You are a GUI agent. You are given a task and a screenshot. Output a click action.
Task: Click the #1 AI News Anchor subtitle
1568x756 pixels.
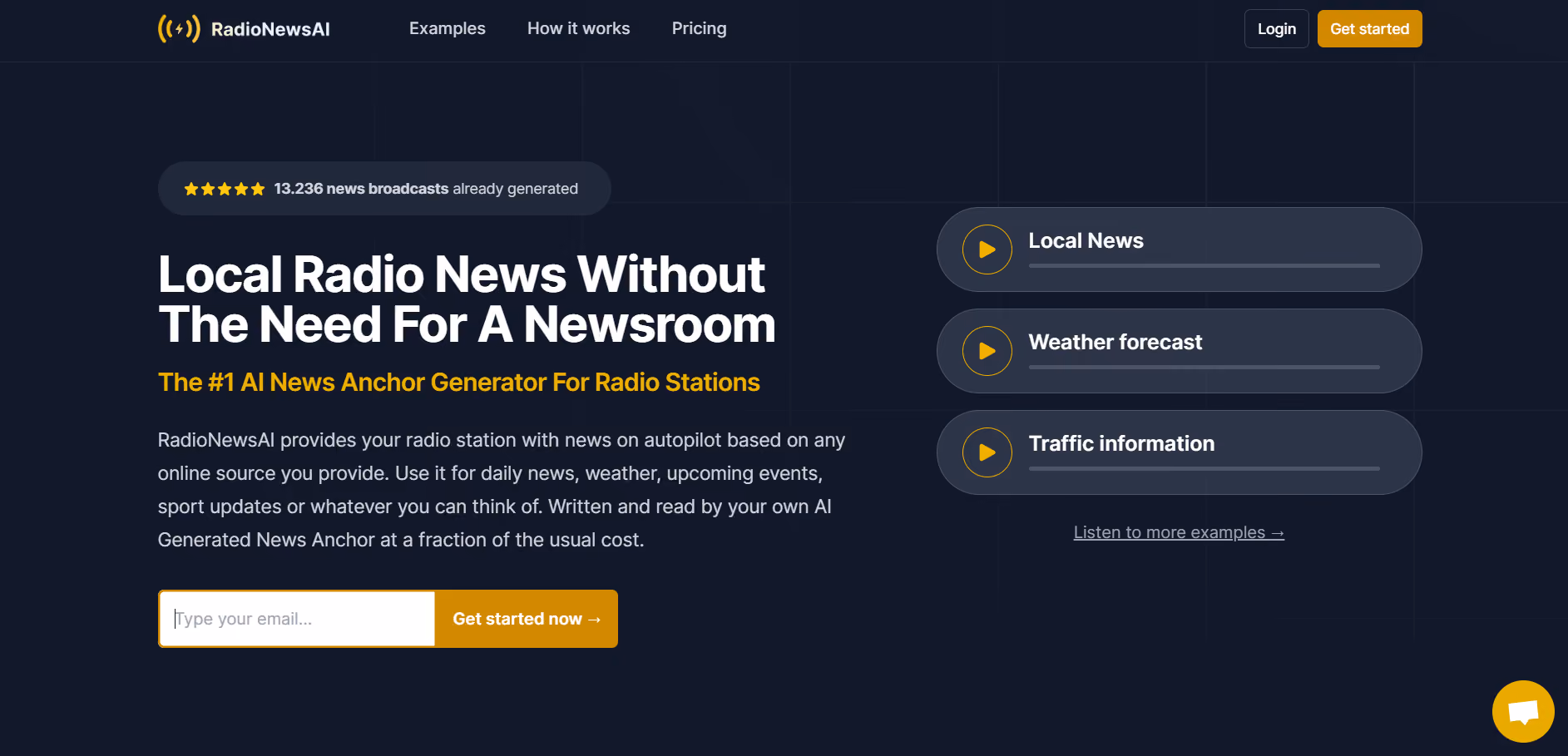coord(459,382)
